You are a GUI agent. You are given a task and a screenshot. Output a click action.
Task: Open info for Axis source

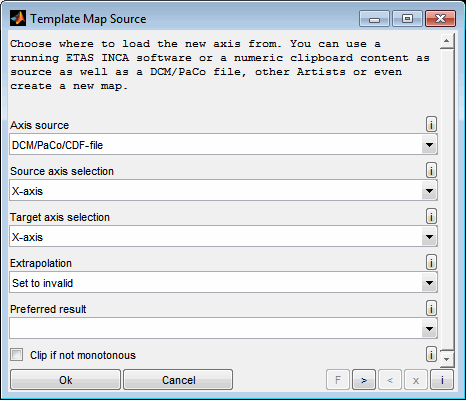[x=431, y=125]
